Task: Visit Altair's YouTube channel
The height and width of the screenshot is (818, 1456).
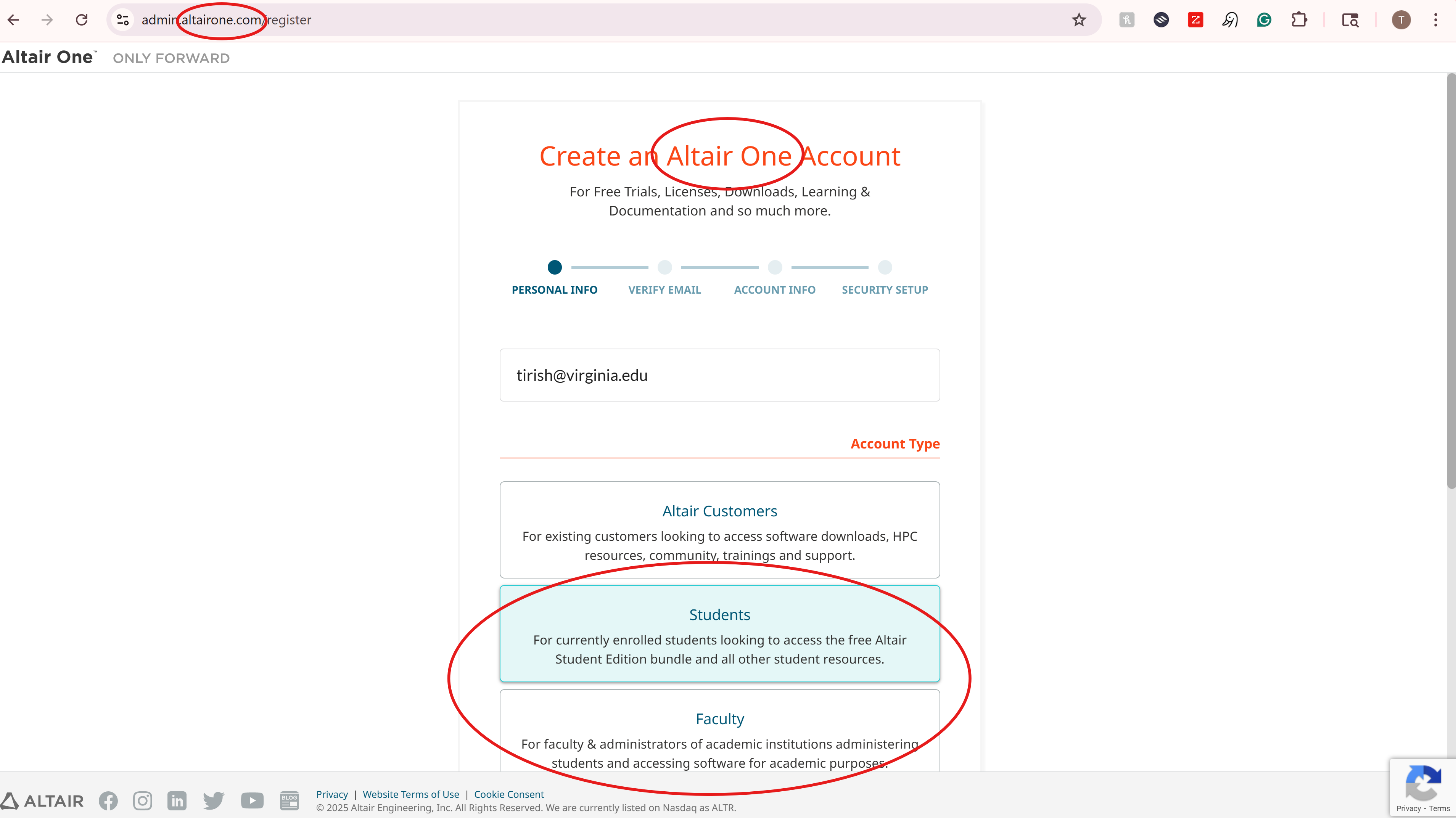Action: [x=252, y=800]
